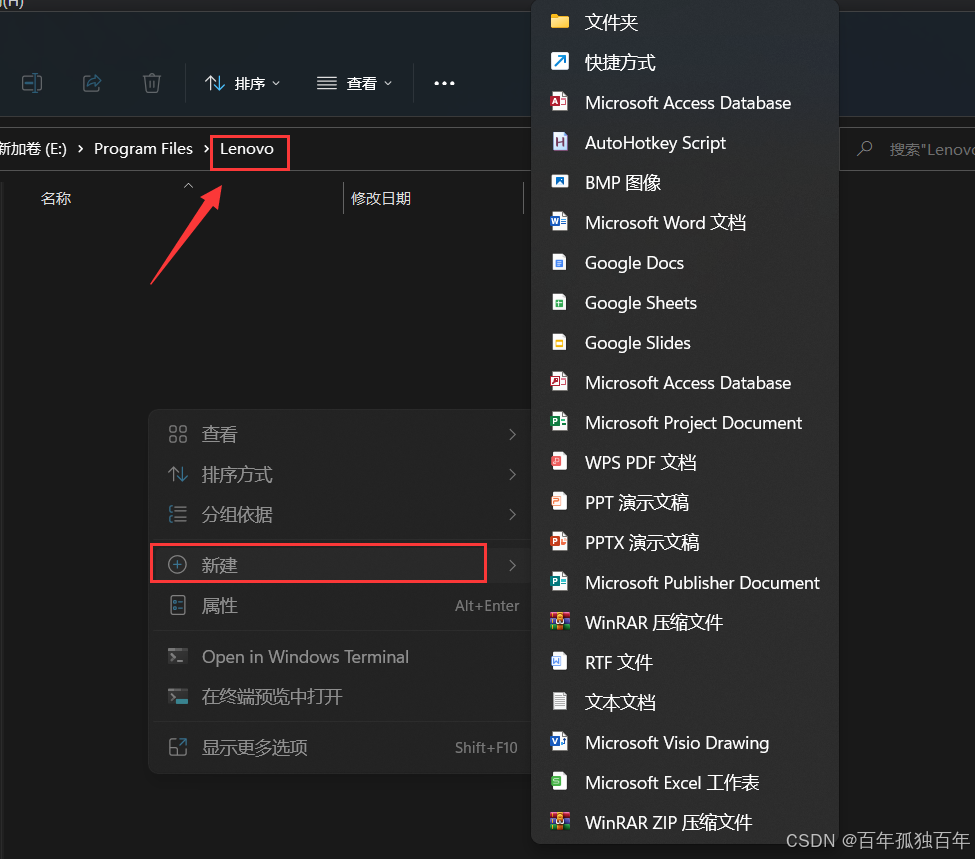Click the properties icon beside 属性
975x859 pixels.
[178, 605]
